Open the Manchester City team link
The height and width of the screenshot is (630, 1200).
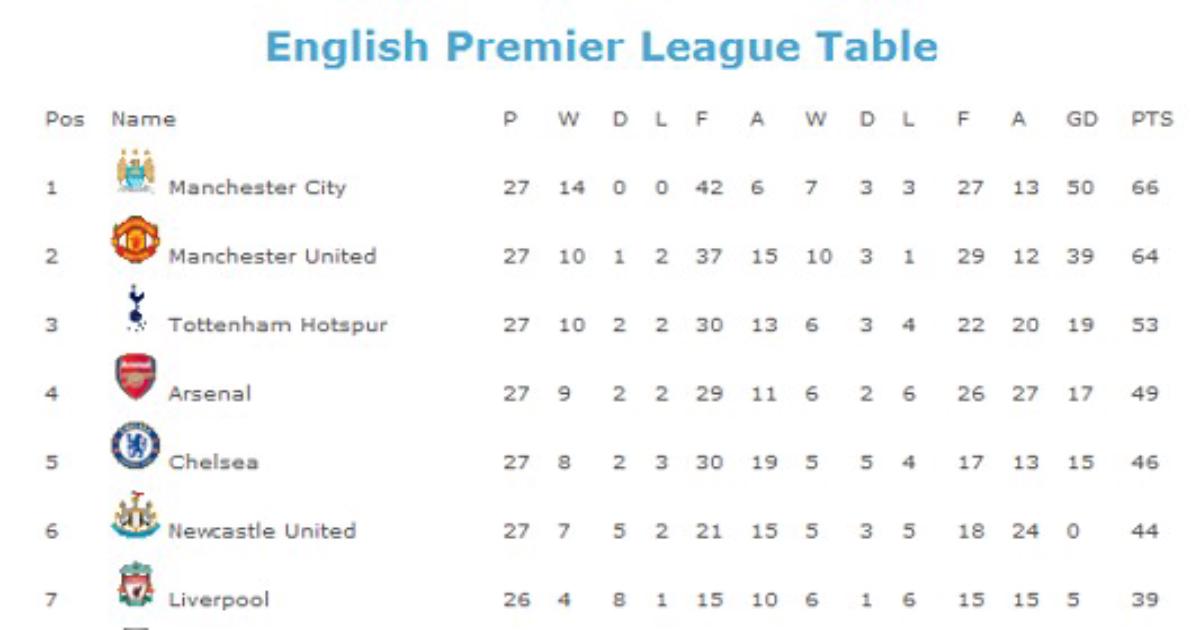point(257,188)
